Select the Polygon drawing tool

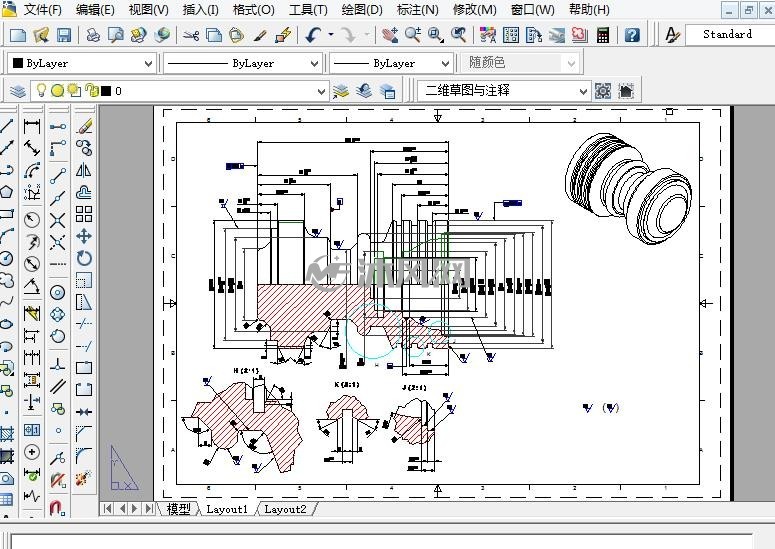(x=6, y=192)
